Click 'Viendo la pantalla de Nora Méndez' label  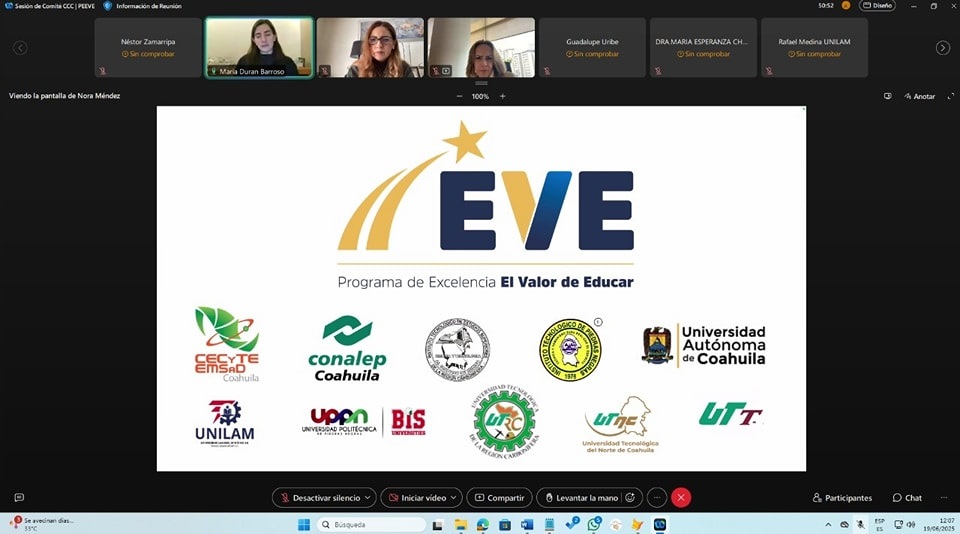click(x=64, y=96)
